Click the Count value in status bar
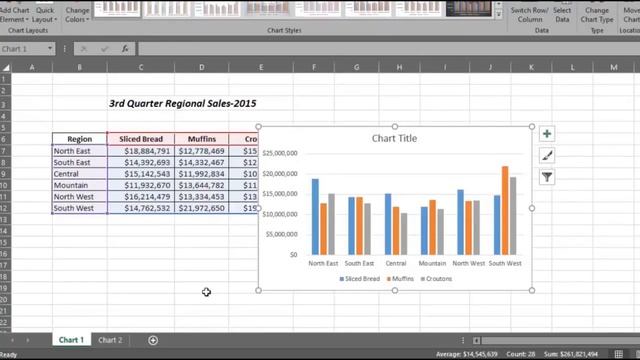Viewport: 640px width, 360px height. [x=520, y=354]
